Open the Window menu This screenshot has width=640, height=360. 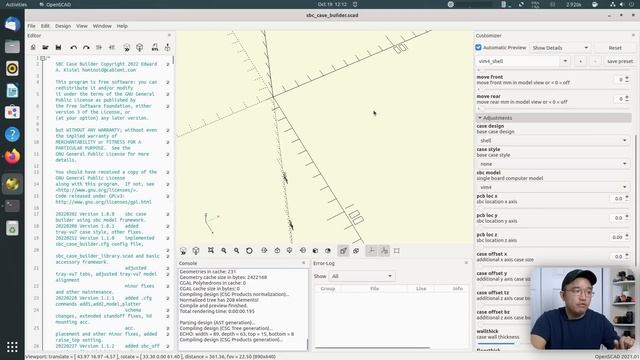point(102,26)
